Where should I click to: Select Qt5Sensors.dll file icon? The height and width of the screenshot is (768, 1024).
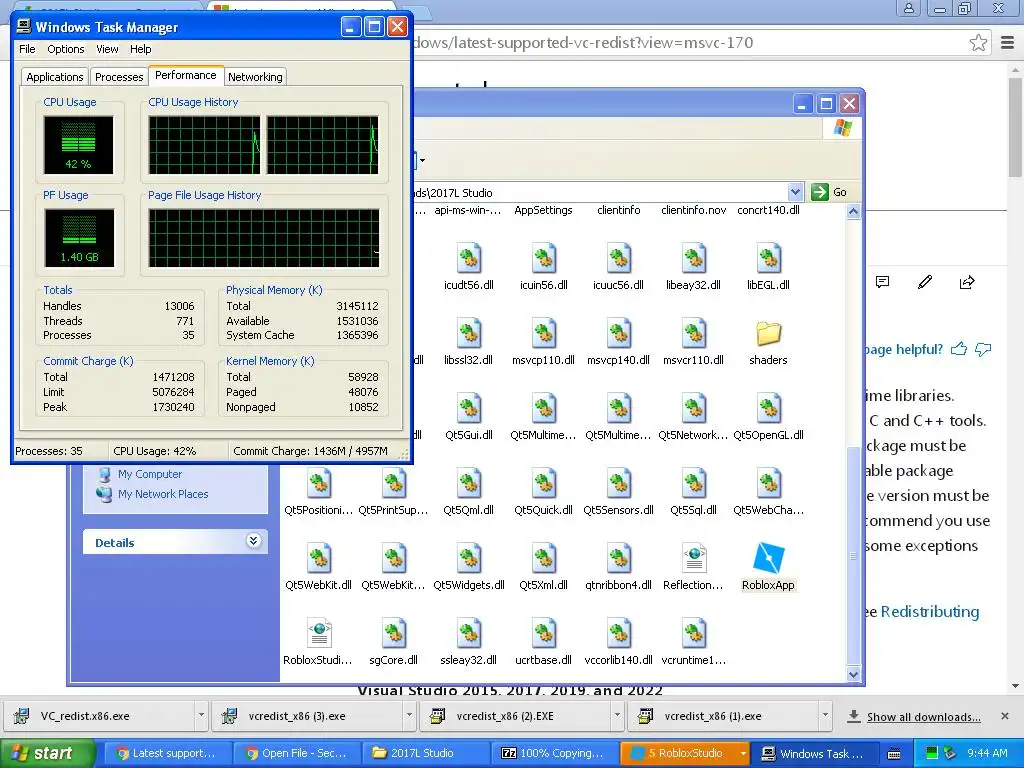click(x=618, y=484)
